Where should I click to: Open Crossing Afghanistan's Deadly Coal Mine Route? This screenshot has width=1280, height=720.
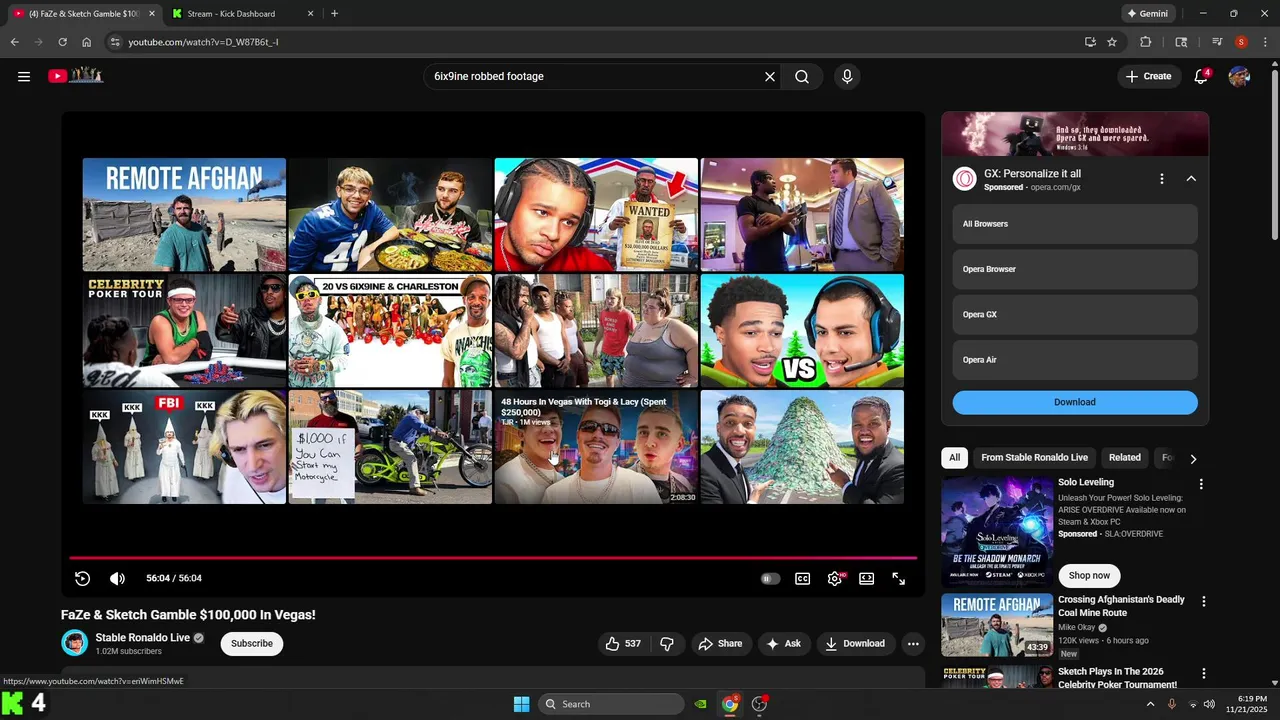[1121, 606]
